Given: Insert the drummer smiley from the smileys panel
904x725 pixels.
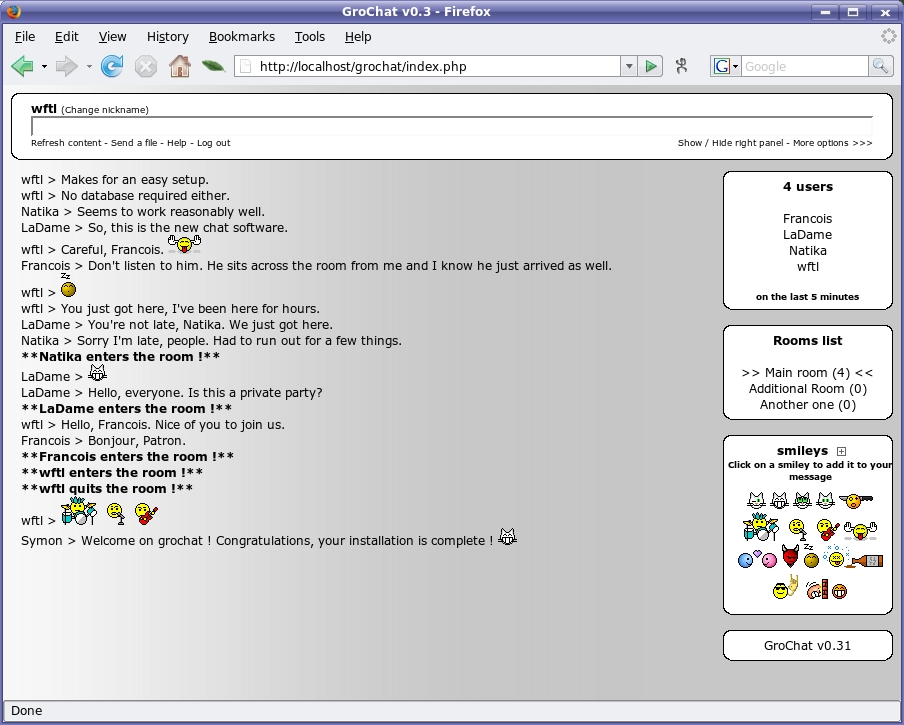Looking at the screenshot, I should click(x=760, y=526).
